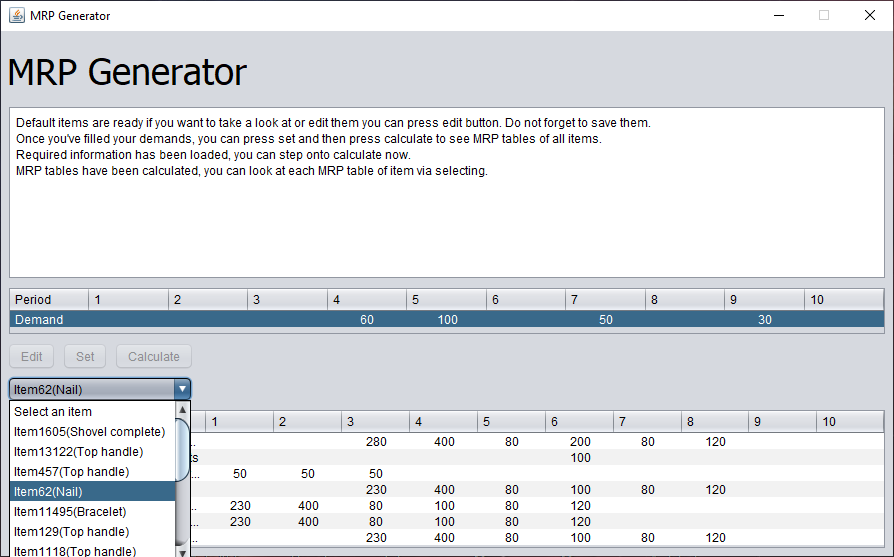Image resolution: width=894 pixels, height=557 pixels.
Task: Click the Set button
Action: tap(85, 356)
